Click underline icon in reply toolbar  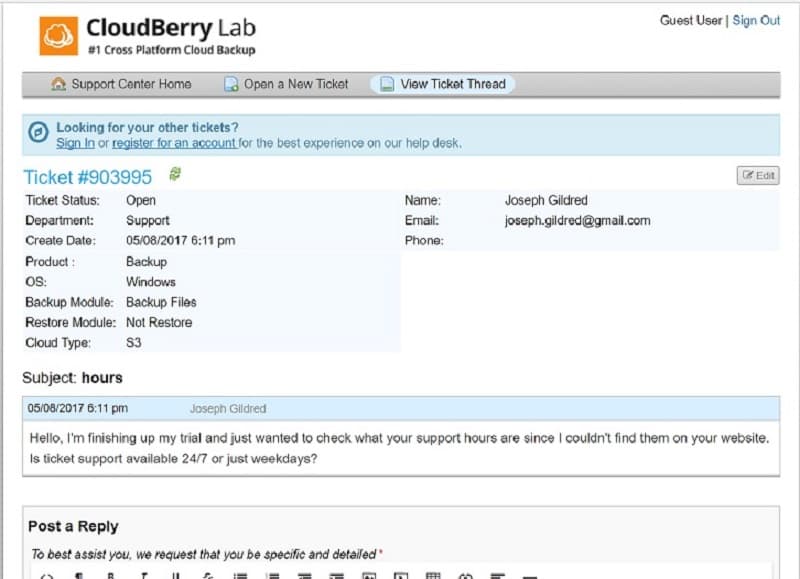[x=176, y=576]
